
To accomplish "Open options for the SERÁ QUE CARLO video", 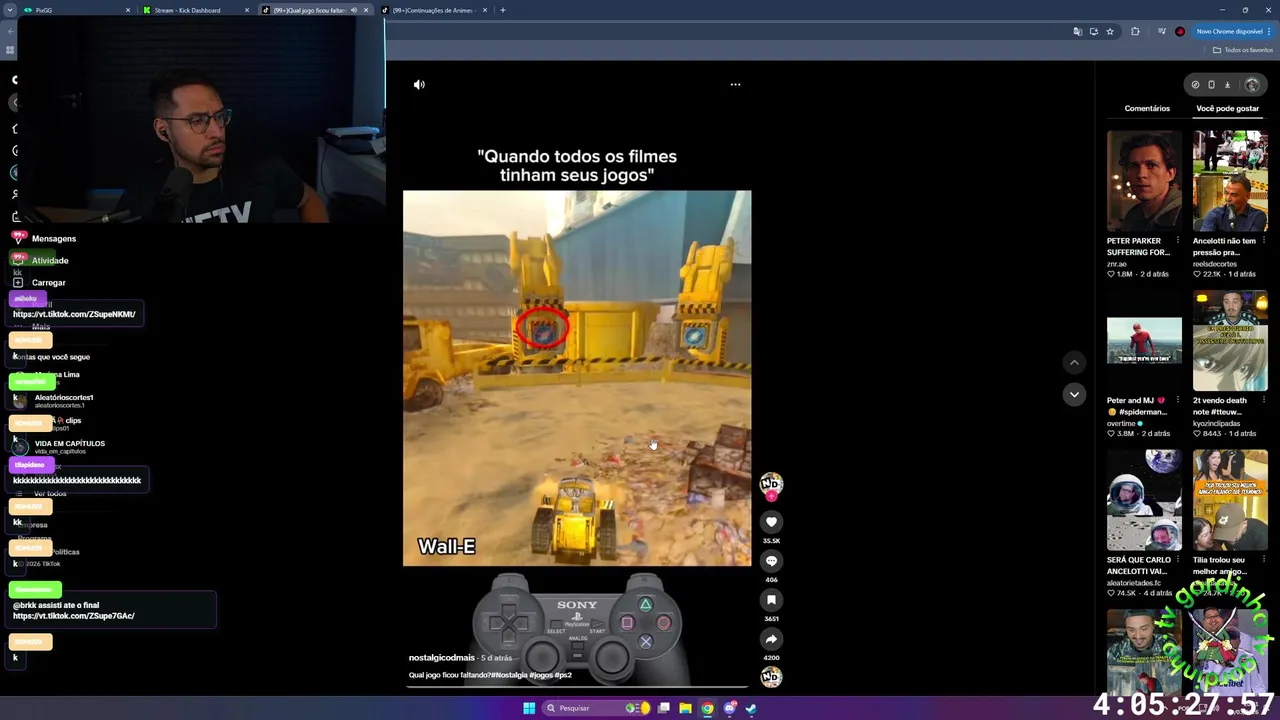I will click(1177, 560).
